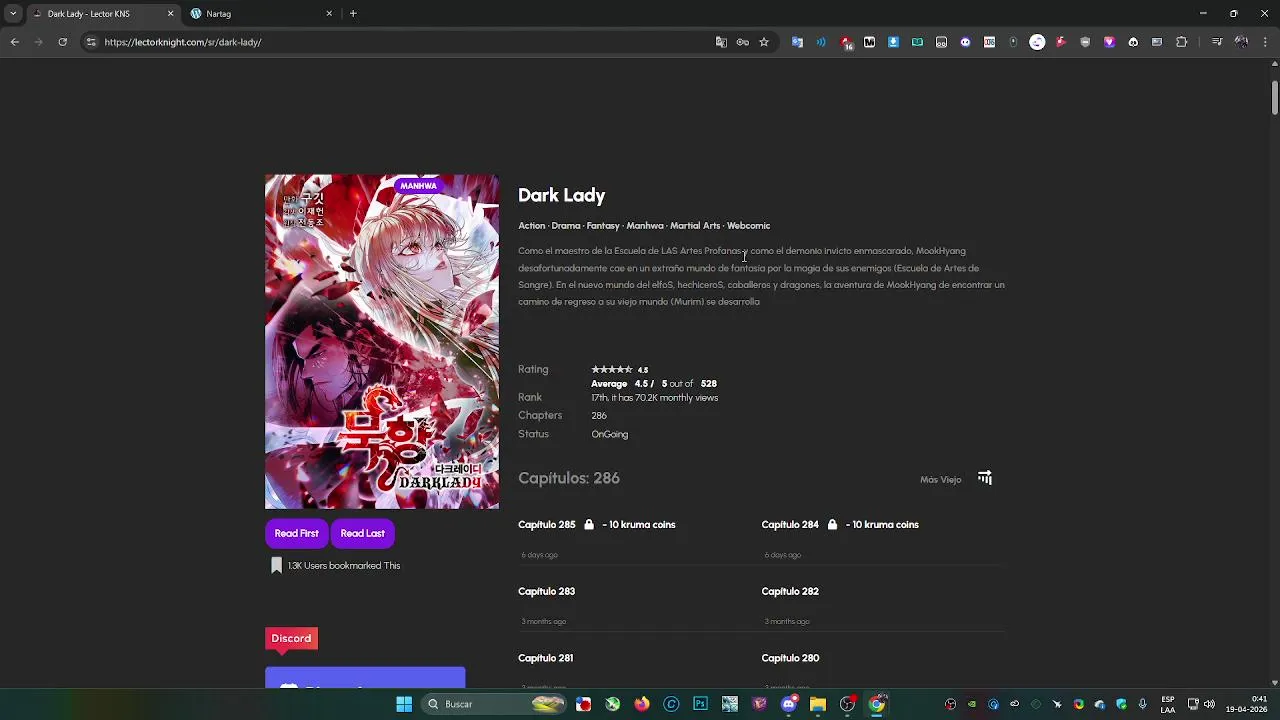This screenshot has height=720, width=1280.
Task: Open the Webcomic genre link
Action: 748,226
